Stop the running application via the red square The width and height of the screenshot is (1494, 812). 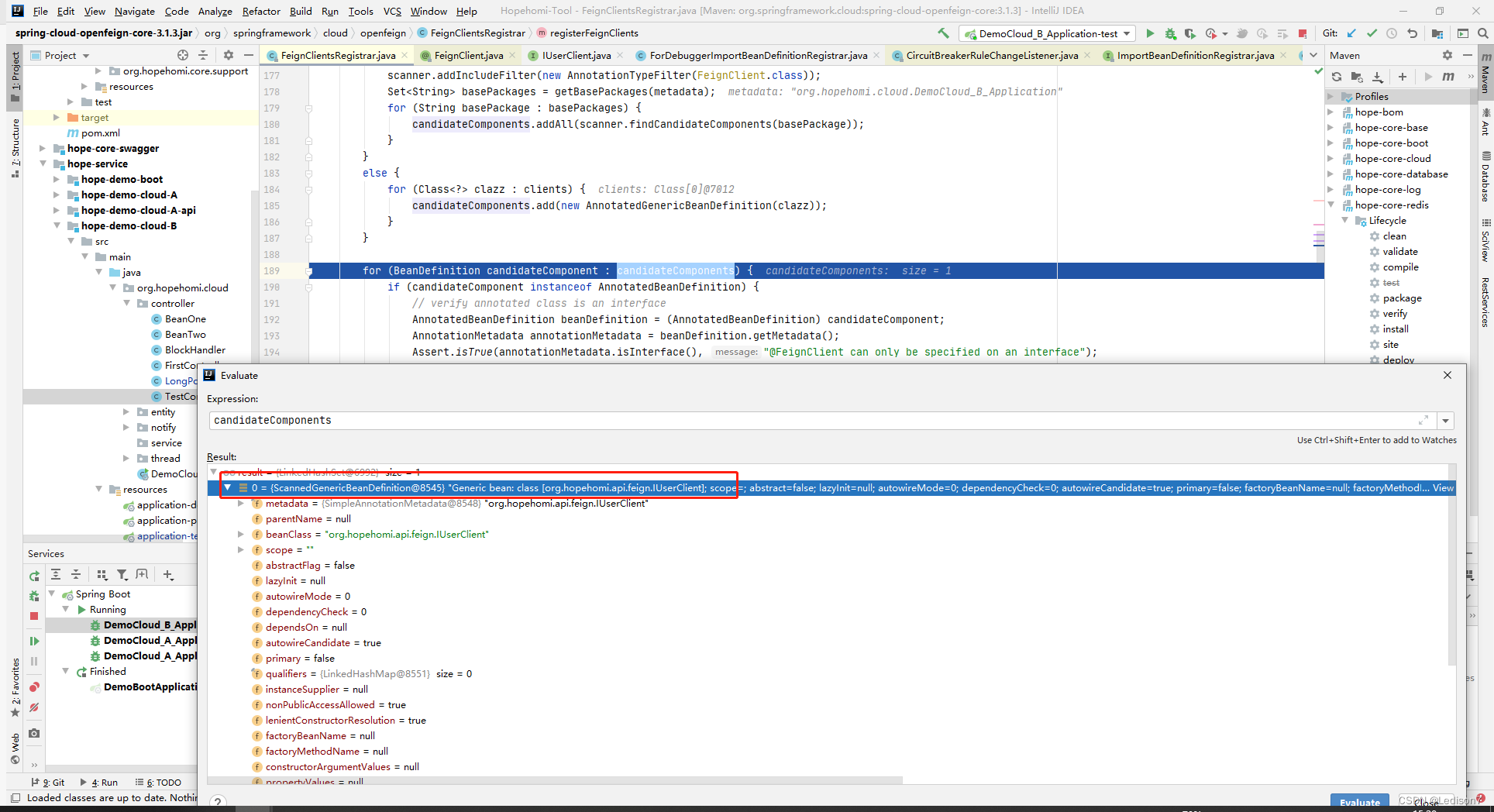click(x=1303, y=33)
